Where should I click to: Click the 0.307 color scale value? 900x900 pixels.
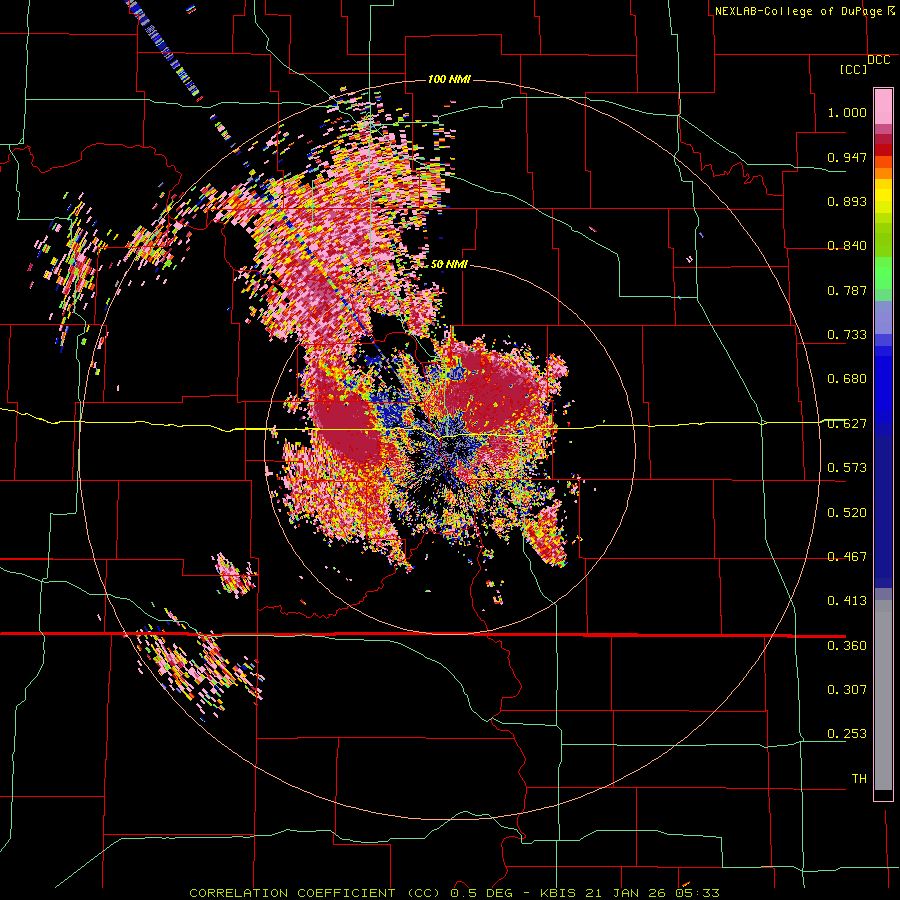click(847, 690)
